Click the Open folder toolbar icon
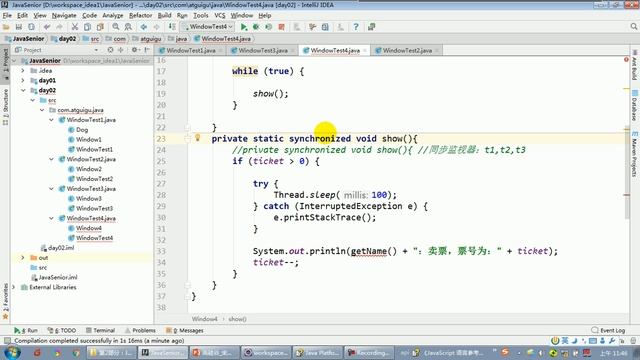Image resolution: width=640 pixels, height=360 pixels. pos(6,27)
